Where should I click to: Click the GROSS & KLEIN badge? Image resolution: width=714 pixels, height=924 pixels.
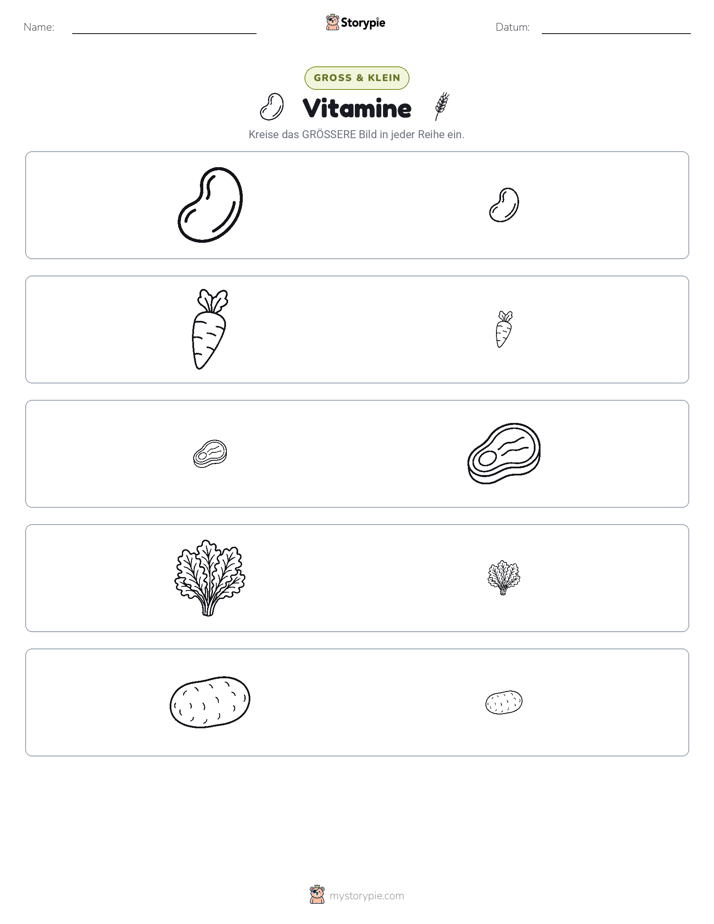tap(357, 78)
